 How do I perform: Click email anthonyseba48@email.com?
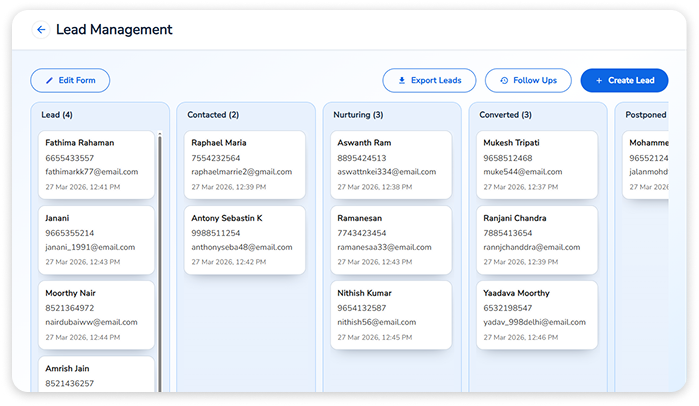(x=242, y=247)
